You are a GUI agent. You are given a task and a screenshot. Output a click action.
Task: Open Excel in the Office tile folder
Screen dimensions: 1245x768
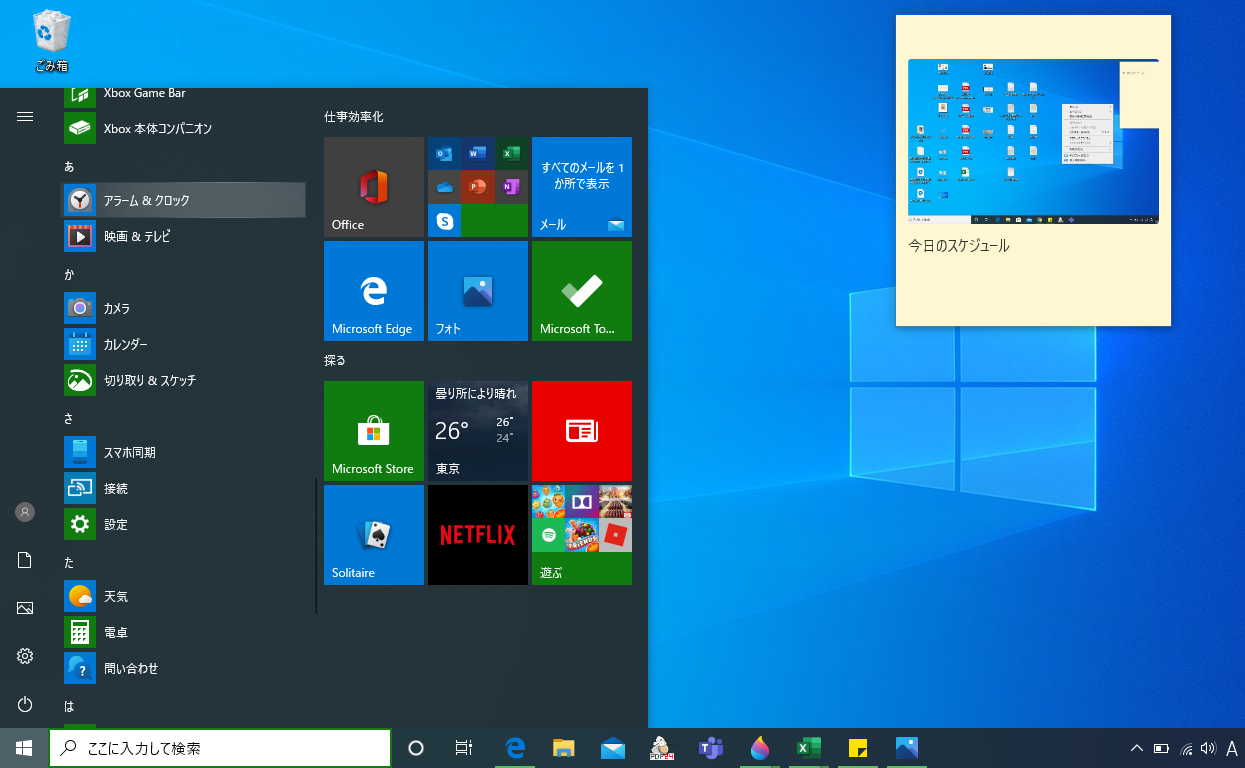point(511,154)
